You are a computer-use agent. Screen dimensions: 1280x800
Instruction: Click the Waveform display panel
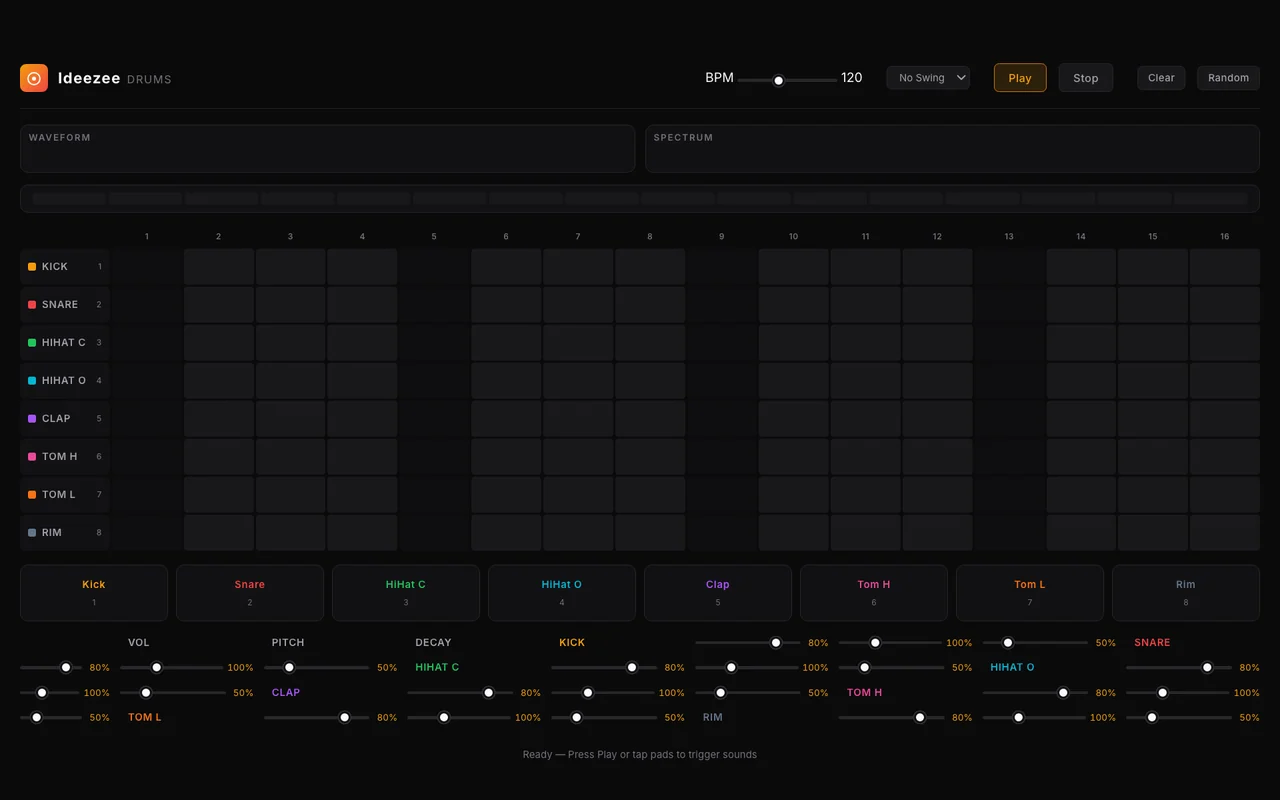(328, 149)
